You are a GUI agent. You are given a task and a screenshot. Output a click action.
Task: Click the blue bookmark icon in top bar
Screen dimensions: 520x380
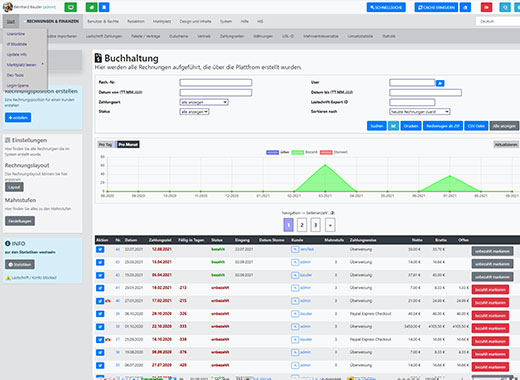(104, 7)
